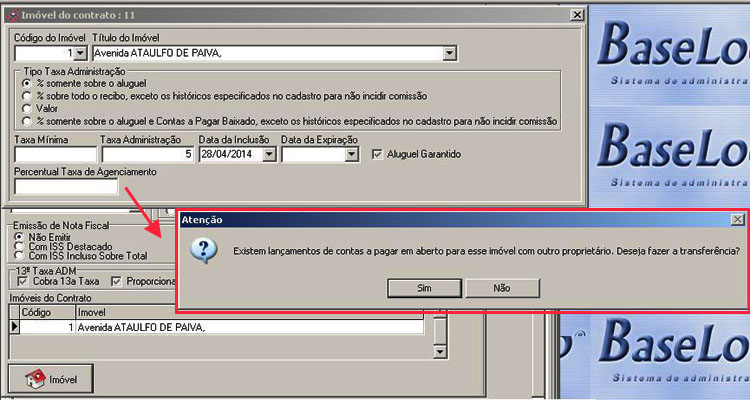Toggle the Aluguel Garantido checkbox
Viewport: 750px width, 400px height.
(377, 155)
